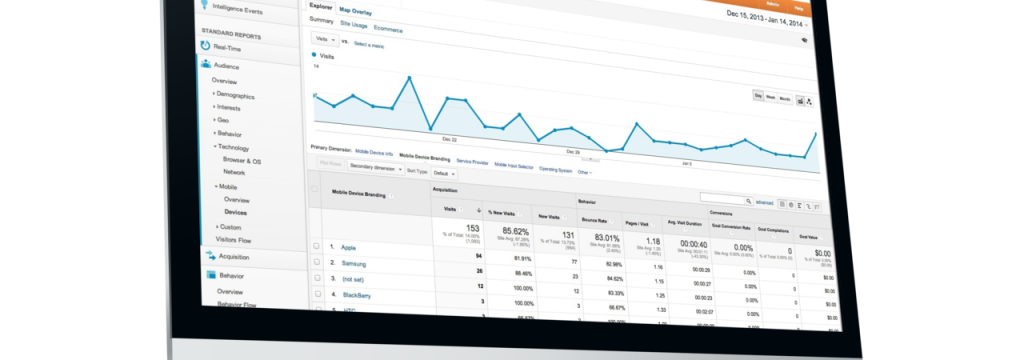Click the Acquisition section icon
Screen dimensions: 1024x360
210,255
